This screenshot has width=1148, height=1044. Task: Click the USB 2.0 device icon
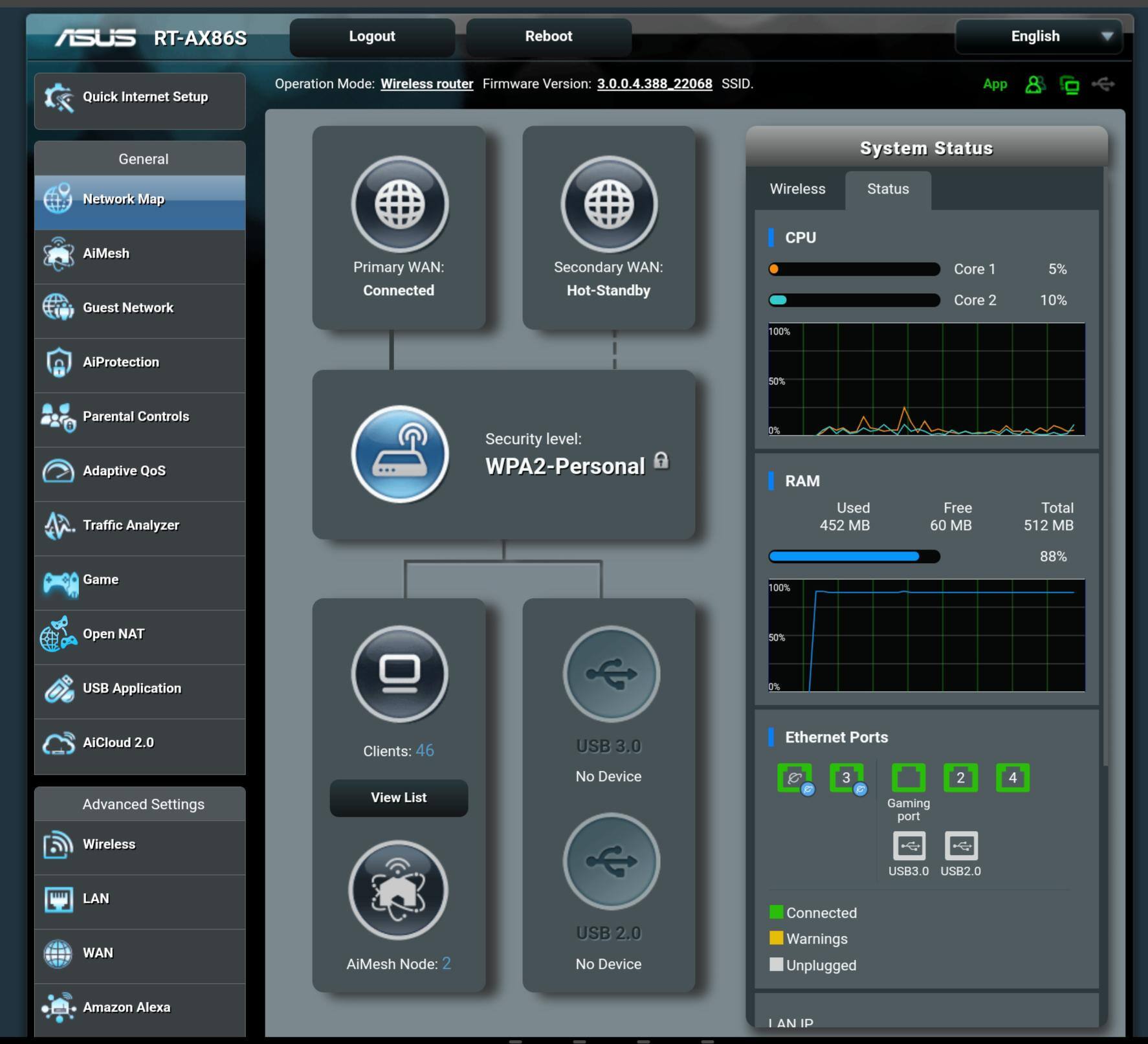click(x=610, y=861)
